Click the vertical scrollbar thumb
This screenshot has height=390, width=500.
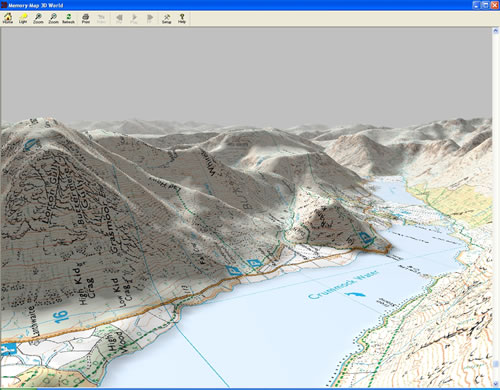click(x=496, y=364)
